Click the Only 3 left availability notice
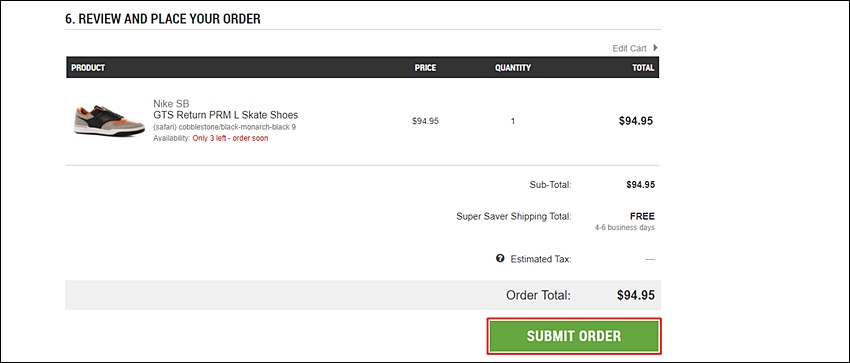Image resolution: width=850 pixels, height=363 pixels. [x=230, y=138]
